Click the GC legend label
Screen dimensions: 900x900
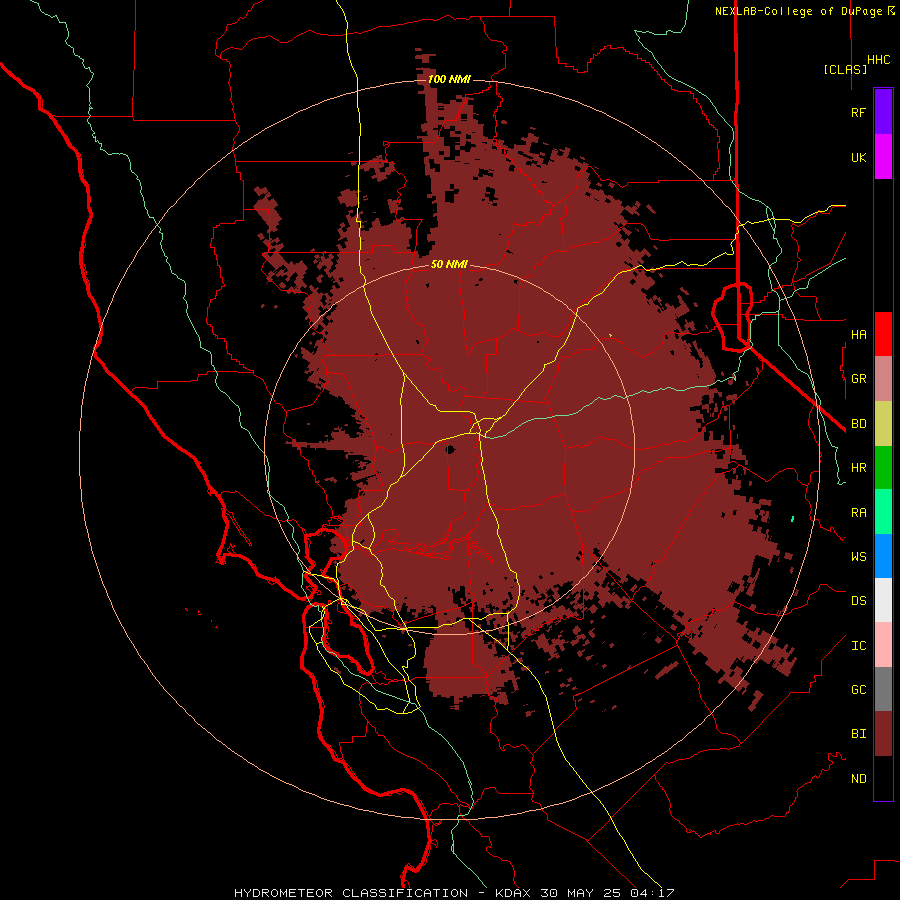tap(858, 690)
